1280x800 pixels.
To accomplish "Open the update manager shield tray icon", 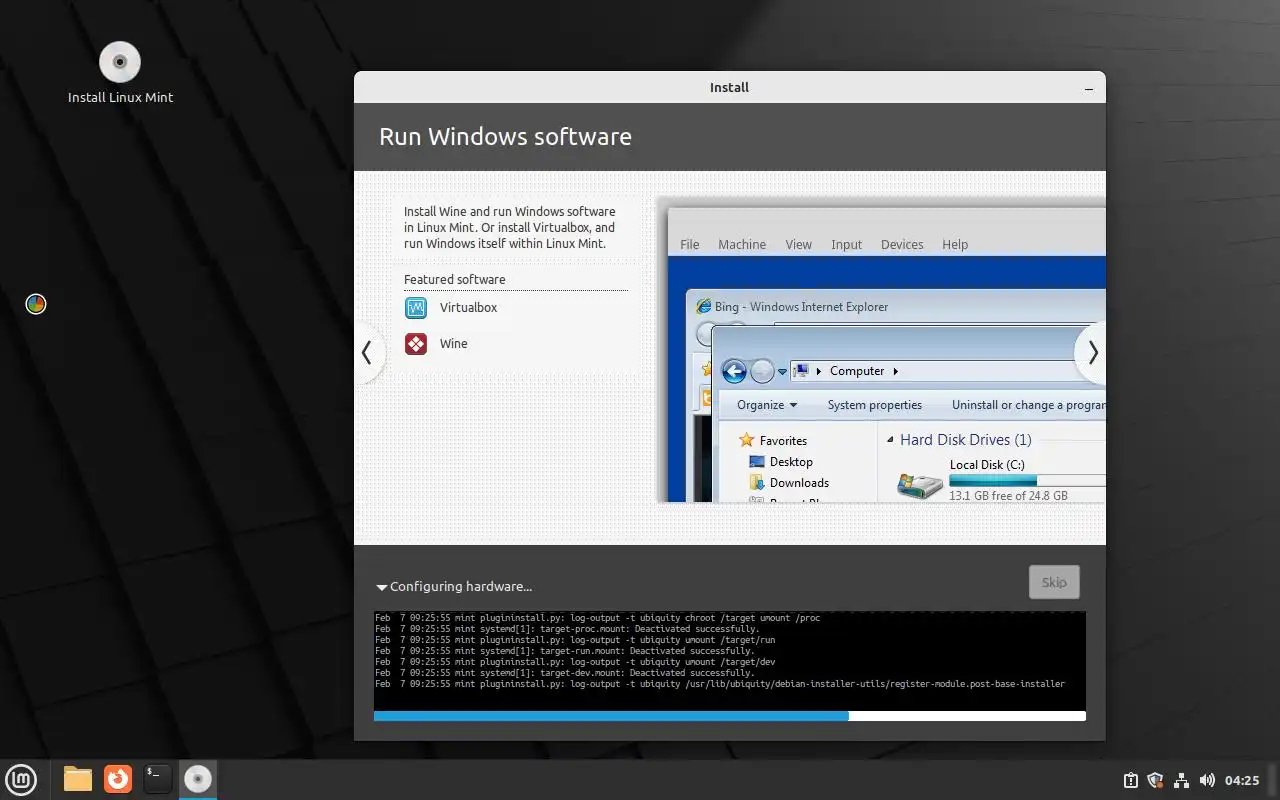I will click(x=1155, y=780).
